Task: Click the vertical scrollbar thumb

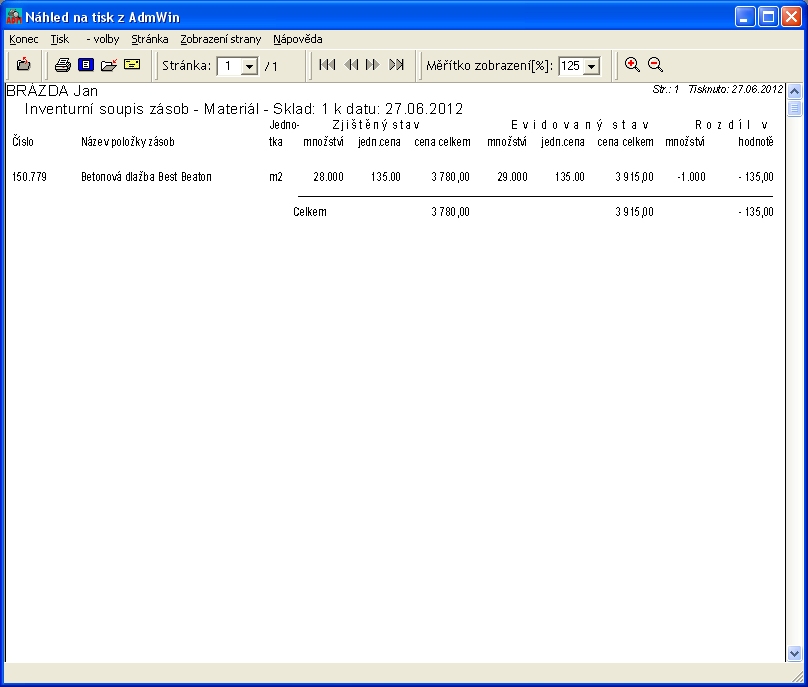Action: tap(795, 108)
